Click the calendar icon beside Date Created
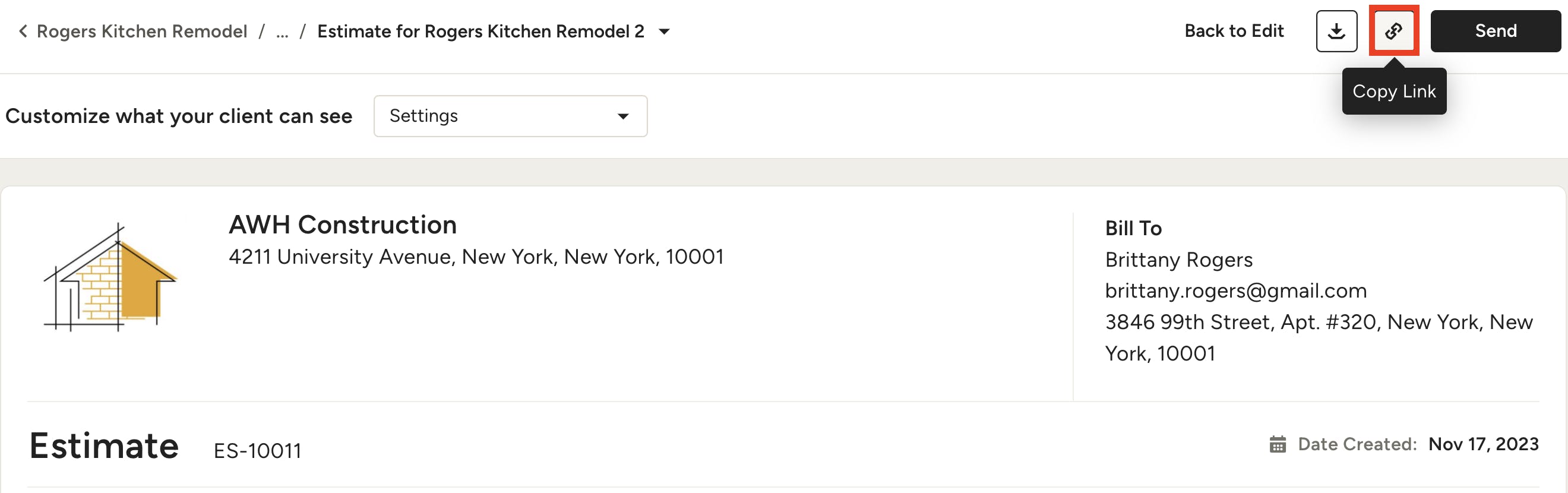 click(x=1277, y=444)
